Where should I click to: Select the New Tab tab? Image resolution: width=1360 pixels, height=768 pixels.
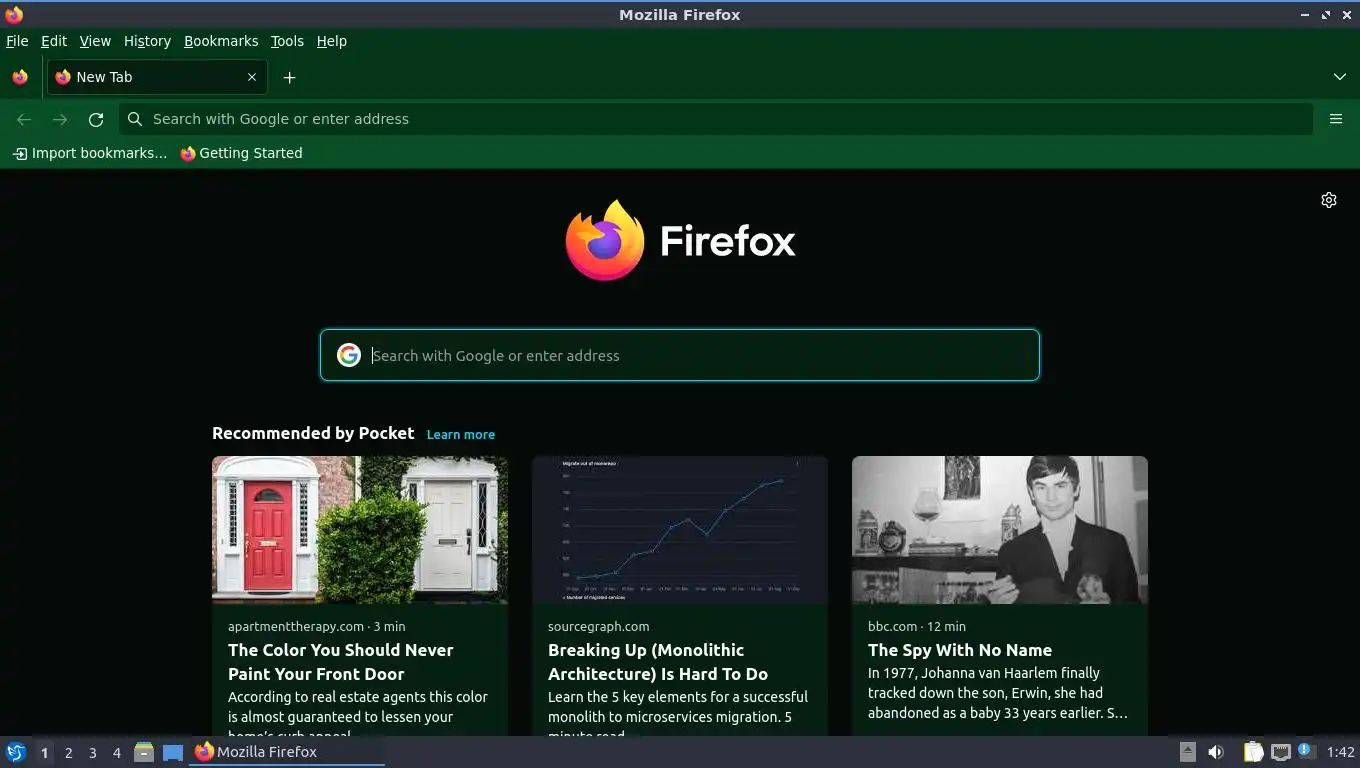coord(155,77)
